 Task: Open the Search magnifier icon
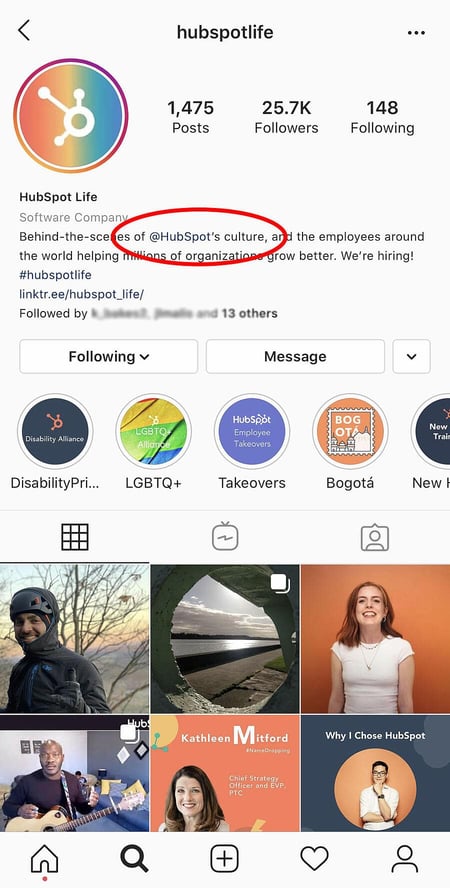(134, 859)
